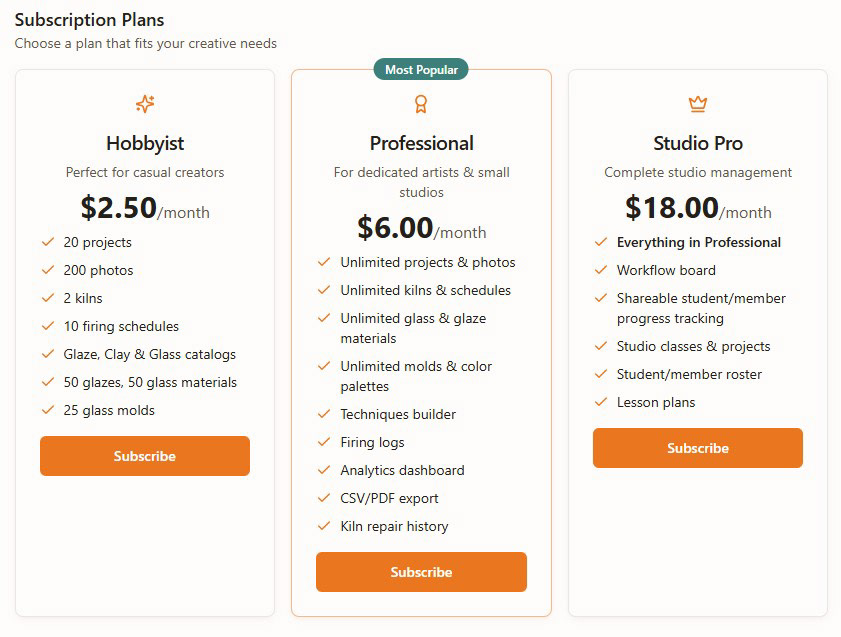Click "Workflow board" feature text

click(x=666, y=270)
